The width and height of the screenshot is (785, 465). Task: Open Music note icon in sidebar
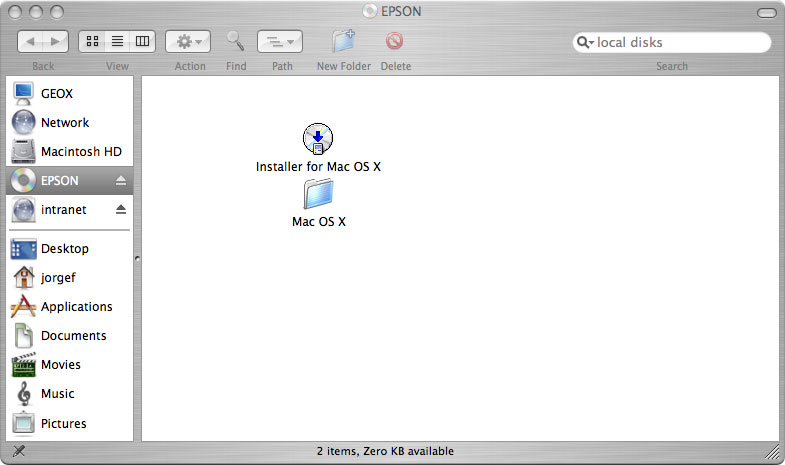(x=24, y=393)
